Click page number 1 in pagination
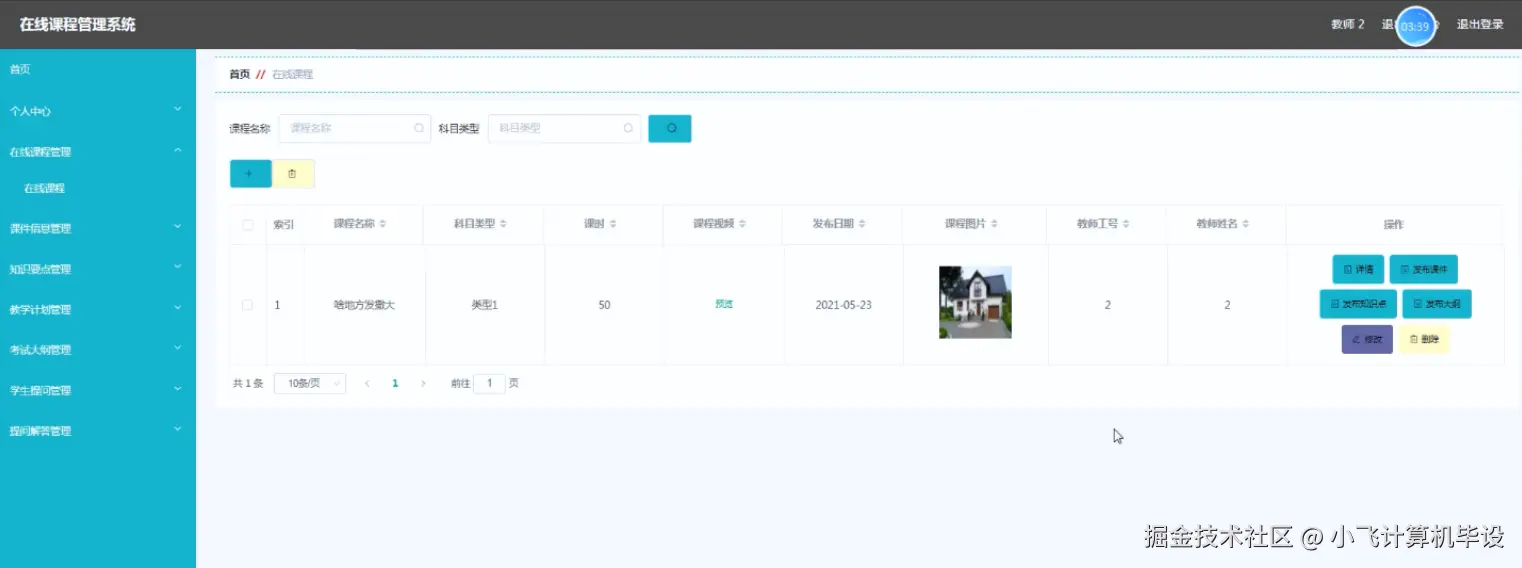The height and width of the screenshot is (568, 1522). pyautogui.click(x=396, y=383)
